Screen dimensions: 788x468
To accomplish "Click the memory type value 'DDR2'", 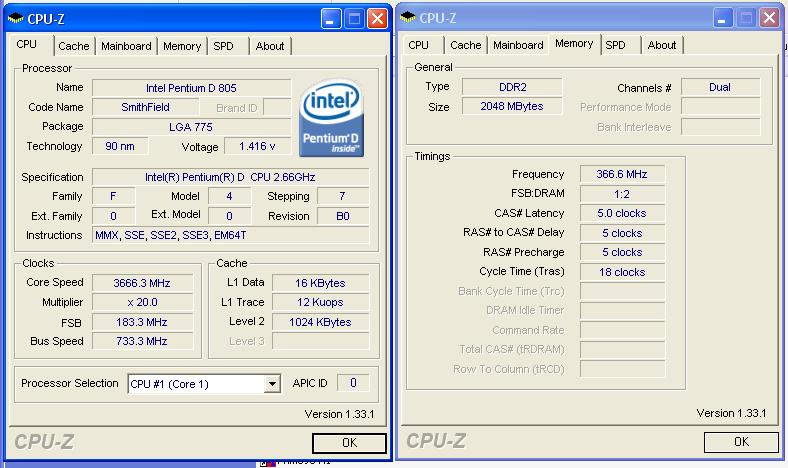I will pyautogui.click(x=512, y=87).
